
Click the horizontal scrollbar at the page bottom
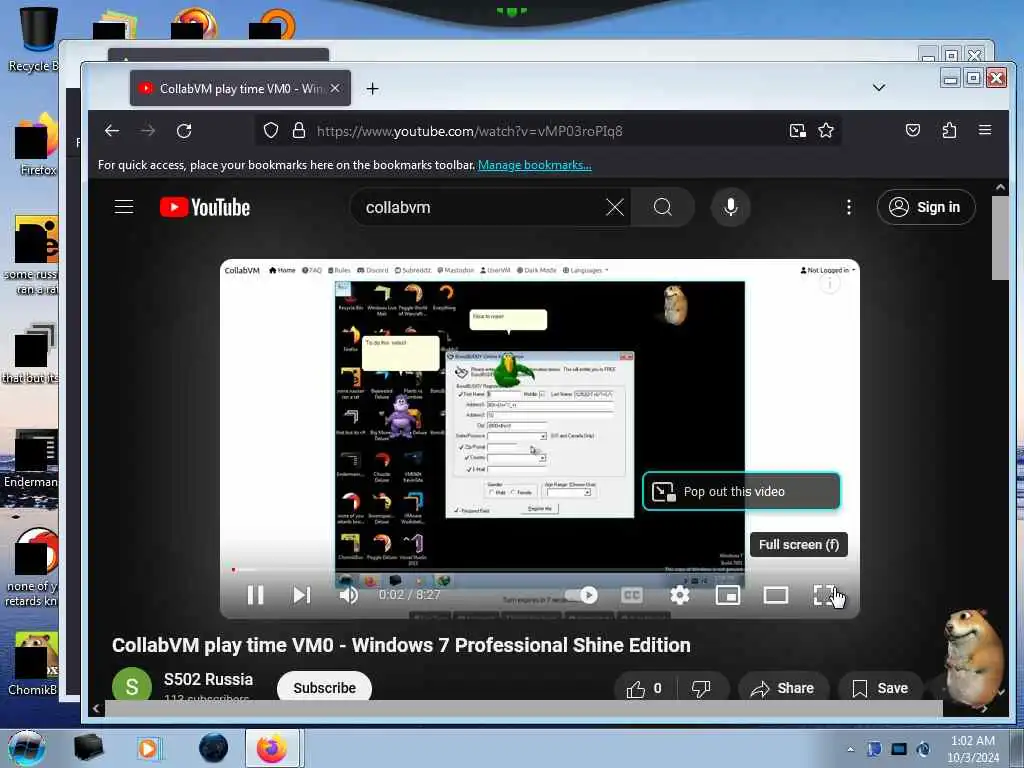click(x=524, y=708)
